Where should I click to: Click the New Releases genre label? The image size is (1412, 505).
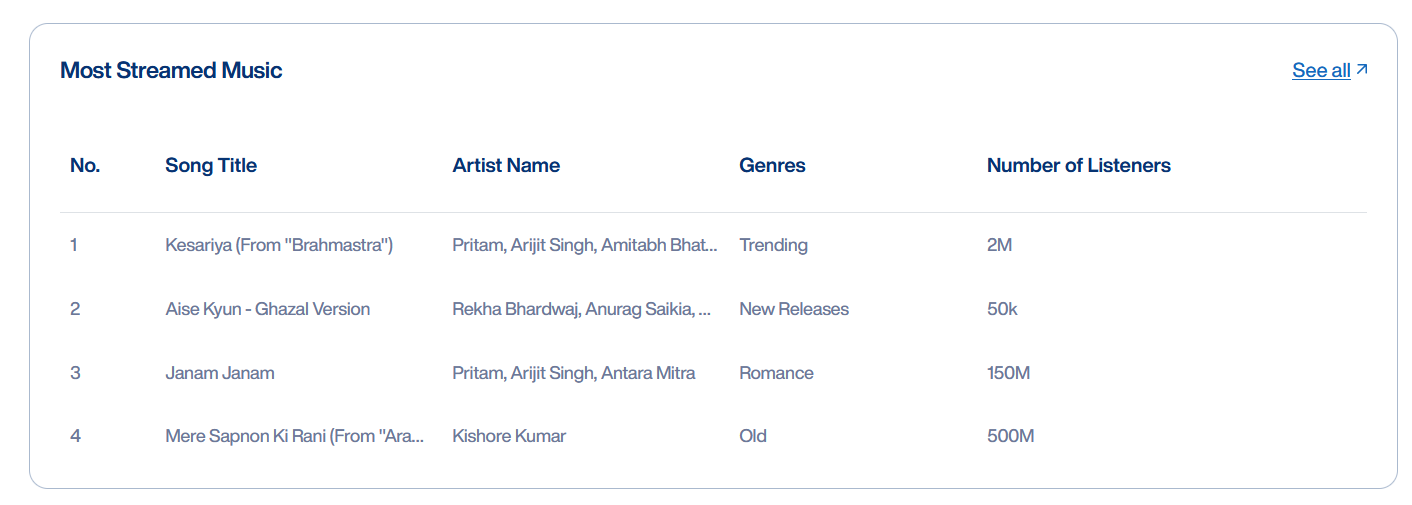click(x=794, y=309)
